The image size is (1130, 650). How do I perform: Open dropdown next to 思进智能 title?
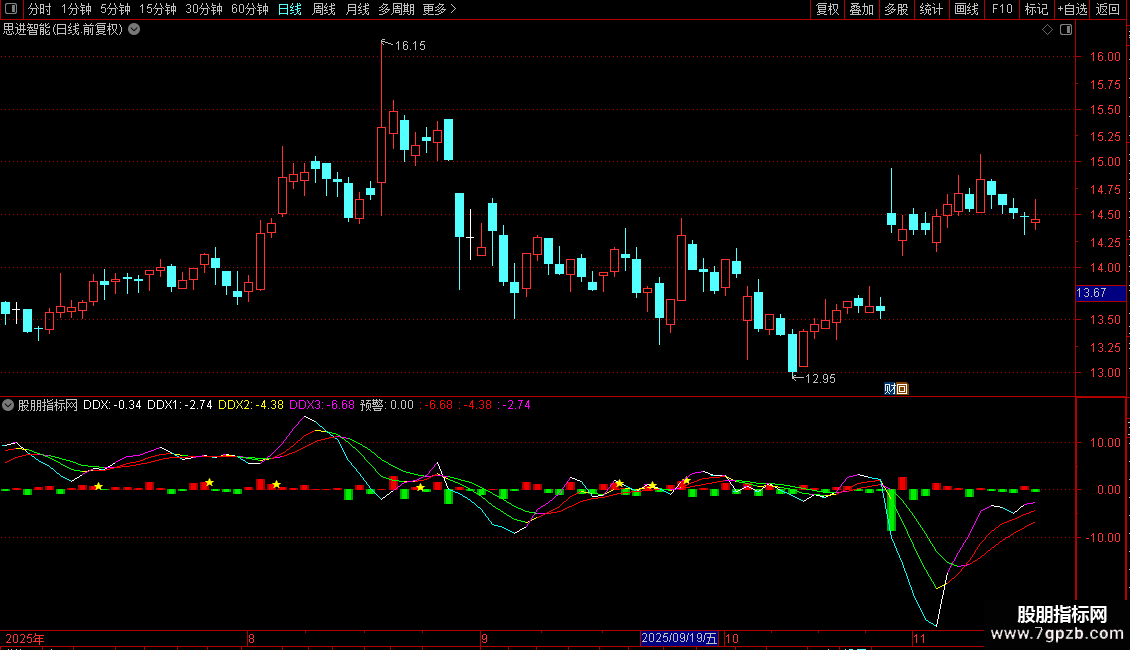tap(134, 30)
